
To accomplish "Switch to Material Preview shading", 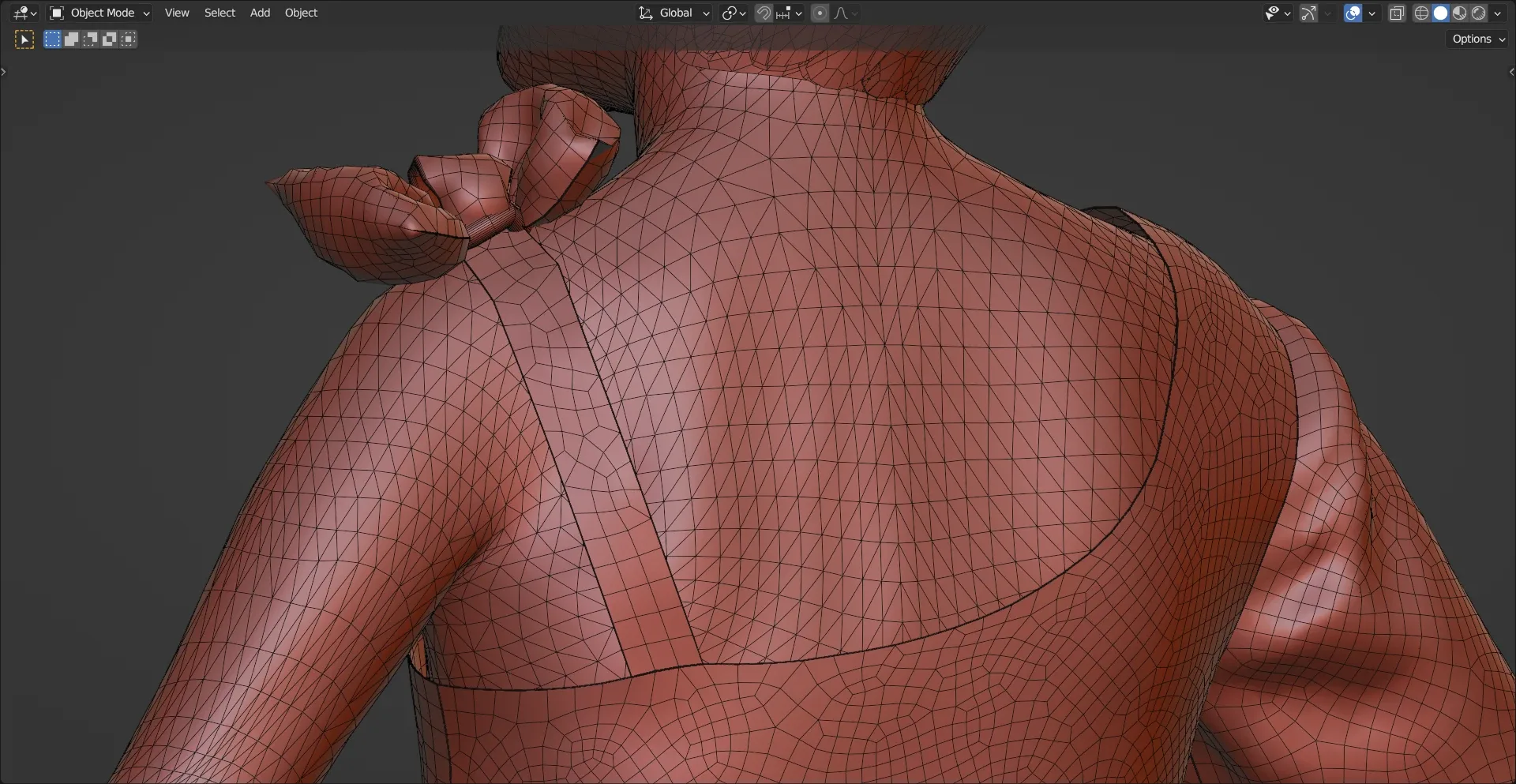I will coord(1459,13).
